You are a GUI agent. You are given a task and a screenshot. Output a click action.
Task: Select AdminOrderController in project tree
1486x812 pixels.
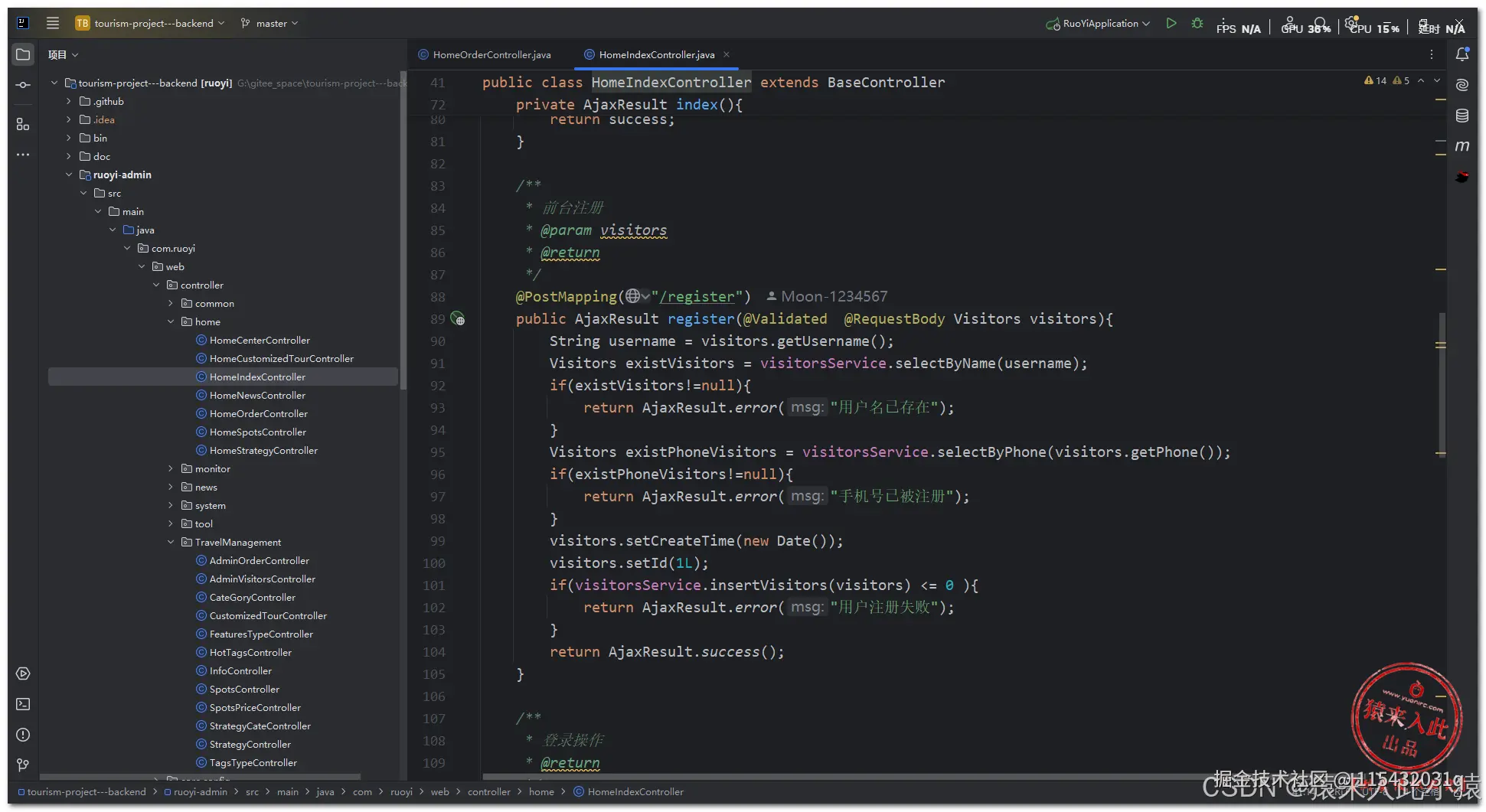click(x=259, y=560)
